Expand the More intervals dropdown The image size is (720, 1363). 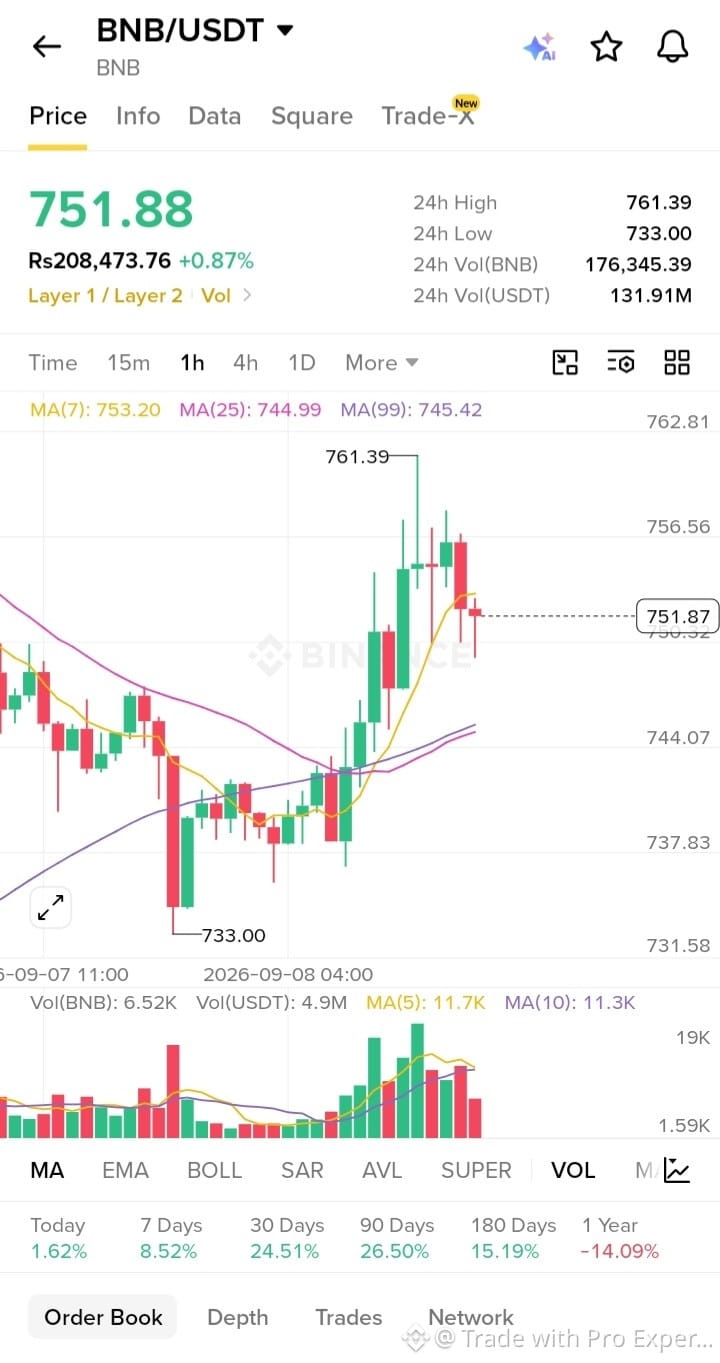coord(381,363)
